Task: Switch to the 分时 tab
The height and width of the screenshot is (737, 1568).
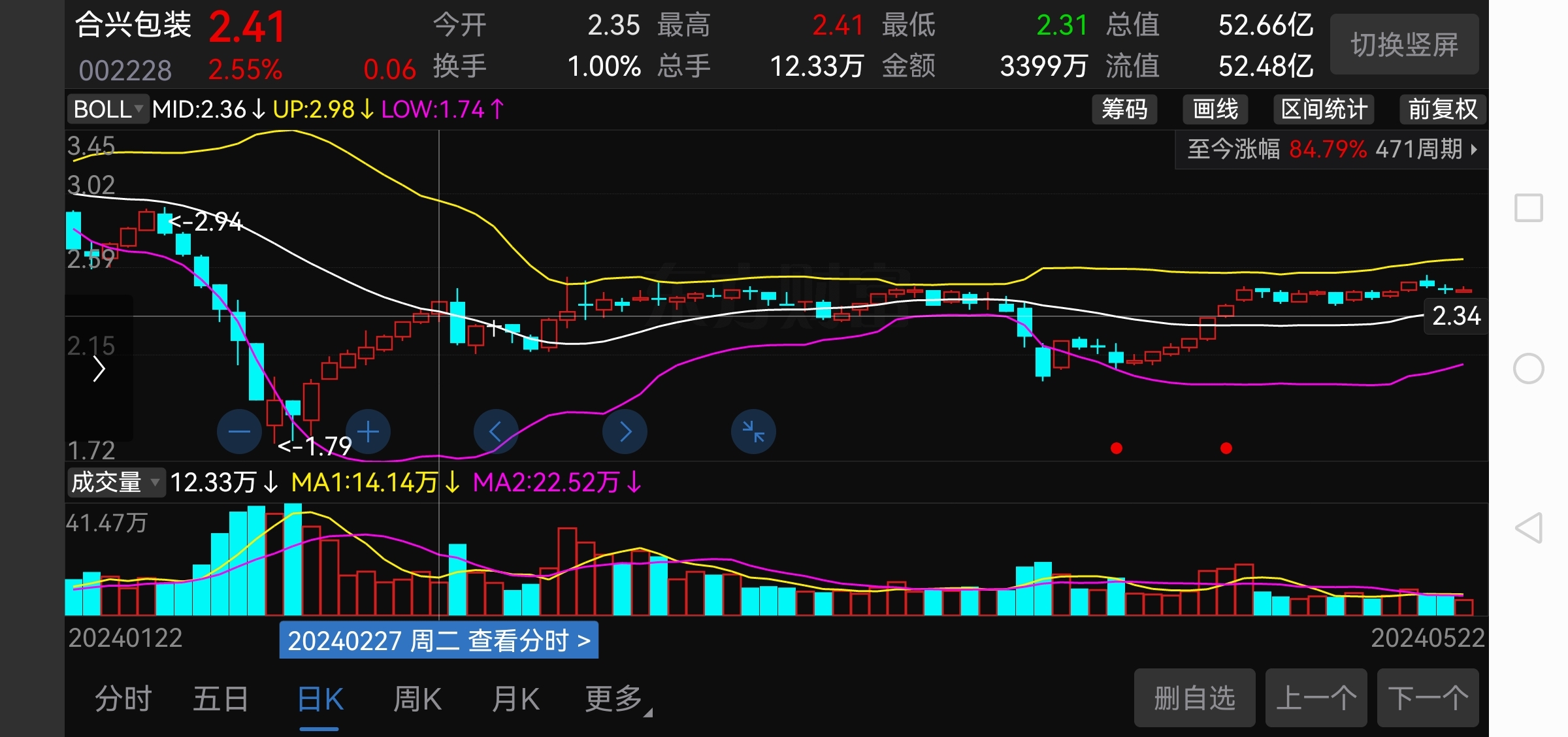Action: tap(123, 699)
